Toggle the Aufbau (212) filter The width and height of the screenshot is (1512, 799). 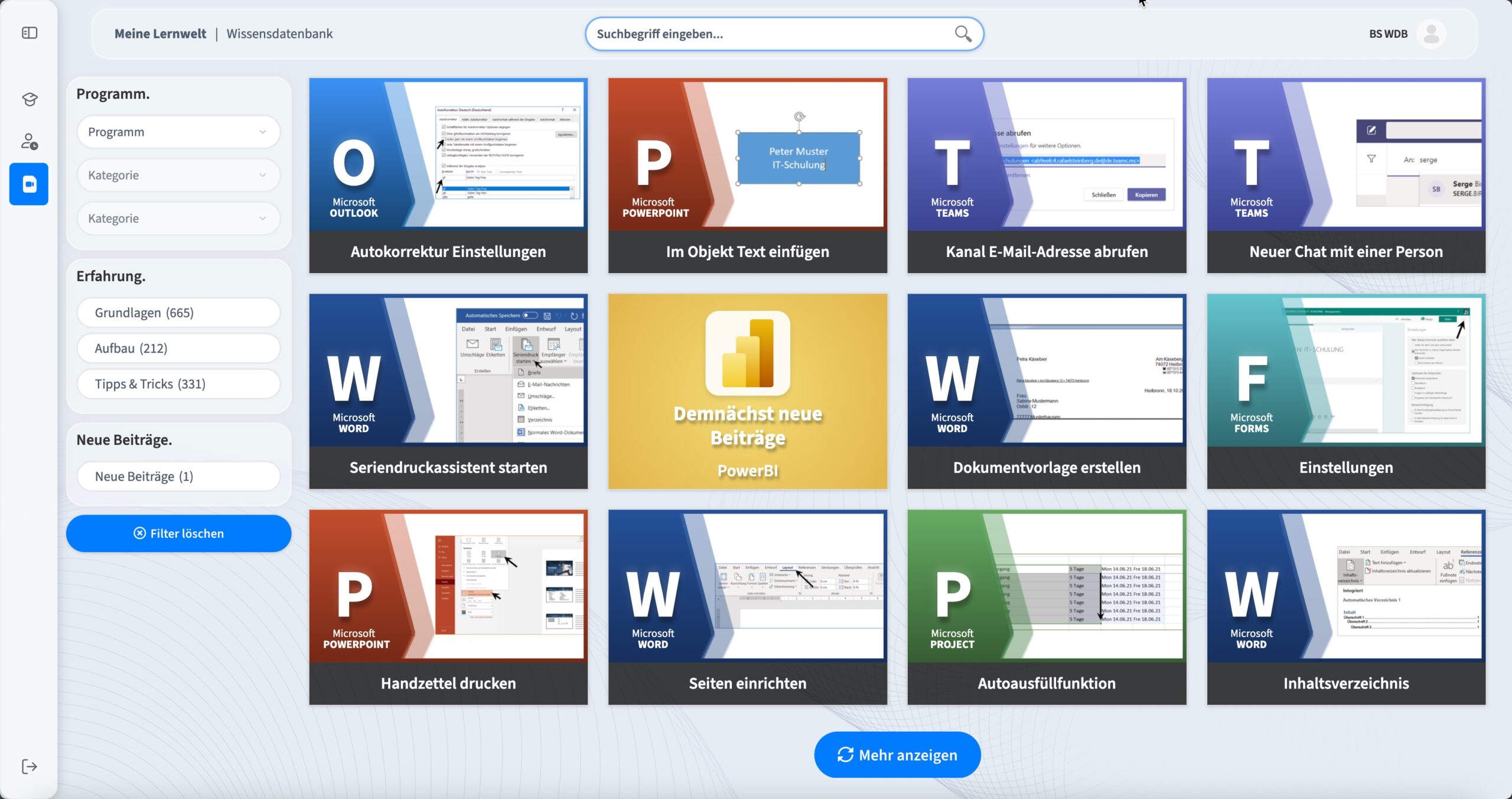[178, 348]
